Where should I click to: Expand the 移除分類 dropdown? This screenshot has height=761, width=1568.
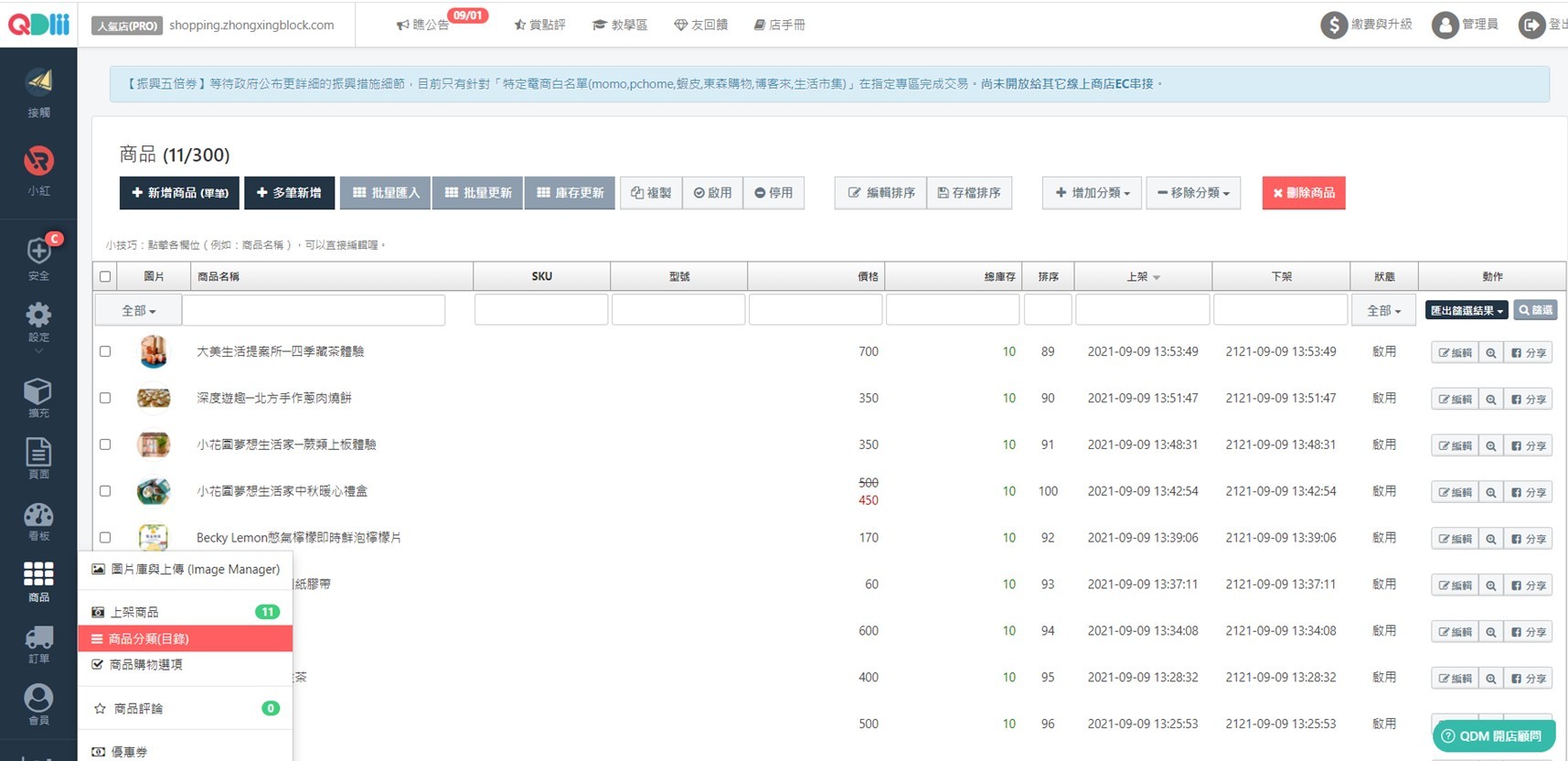[x=1193, y=193]
